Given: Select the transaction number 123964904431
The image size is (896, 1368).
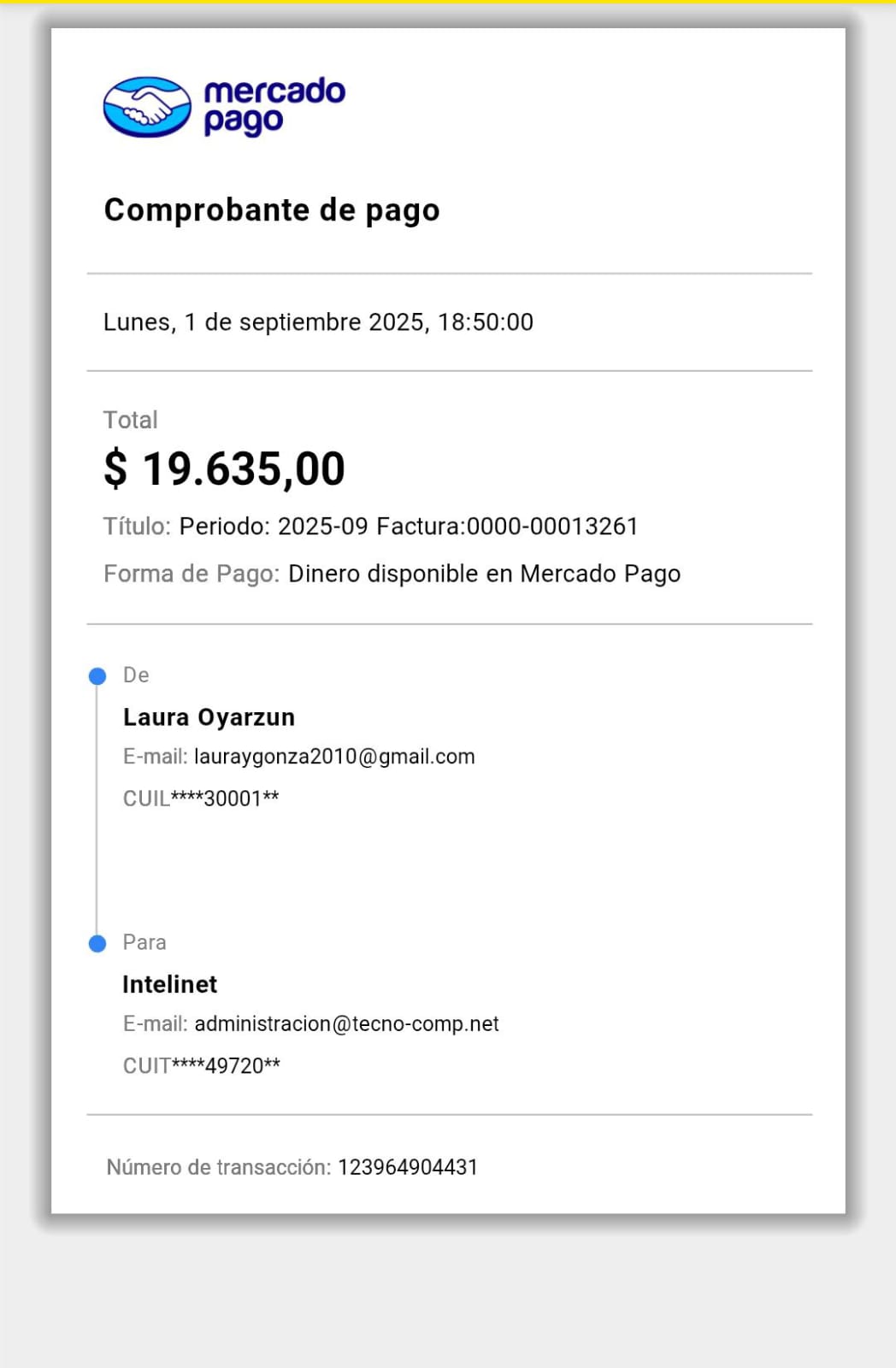Looking at the screenshot, I should coord(408,1167).
